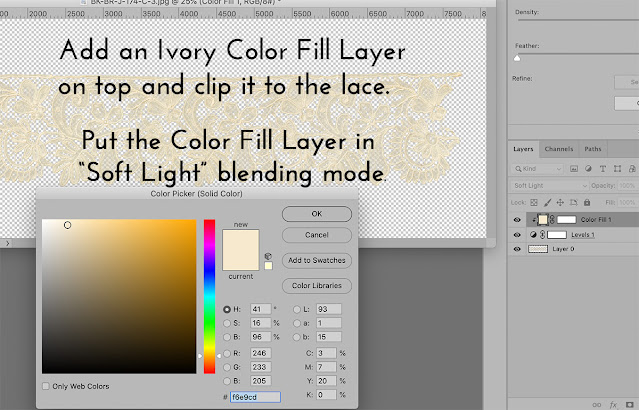Switch to the Paths tab
This screenshot has height=410, width=639.
(593, 149)
